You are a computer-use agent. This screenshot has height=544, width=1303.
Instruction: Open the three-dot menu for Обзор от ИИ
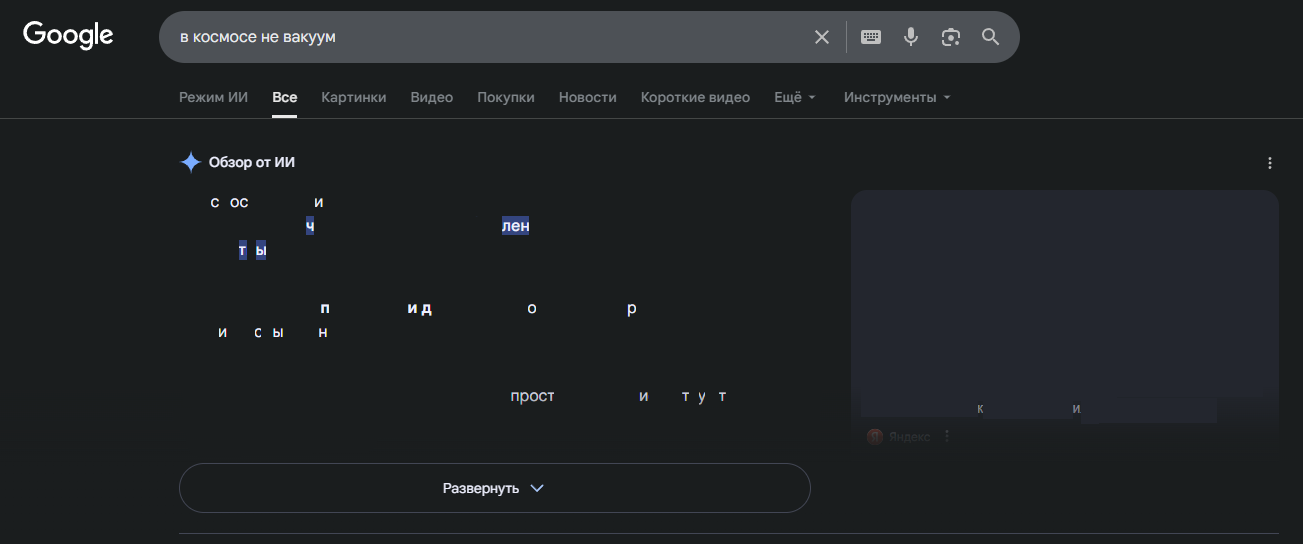pyautogui.click(x=1270, y=163)
